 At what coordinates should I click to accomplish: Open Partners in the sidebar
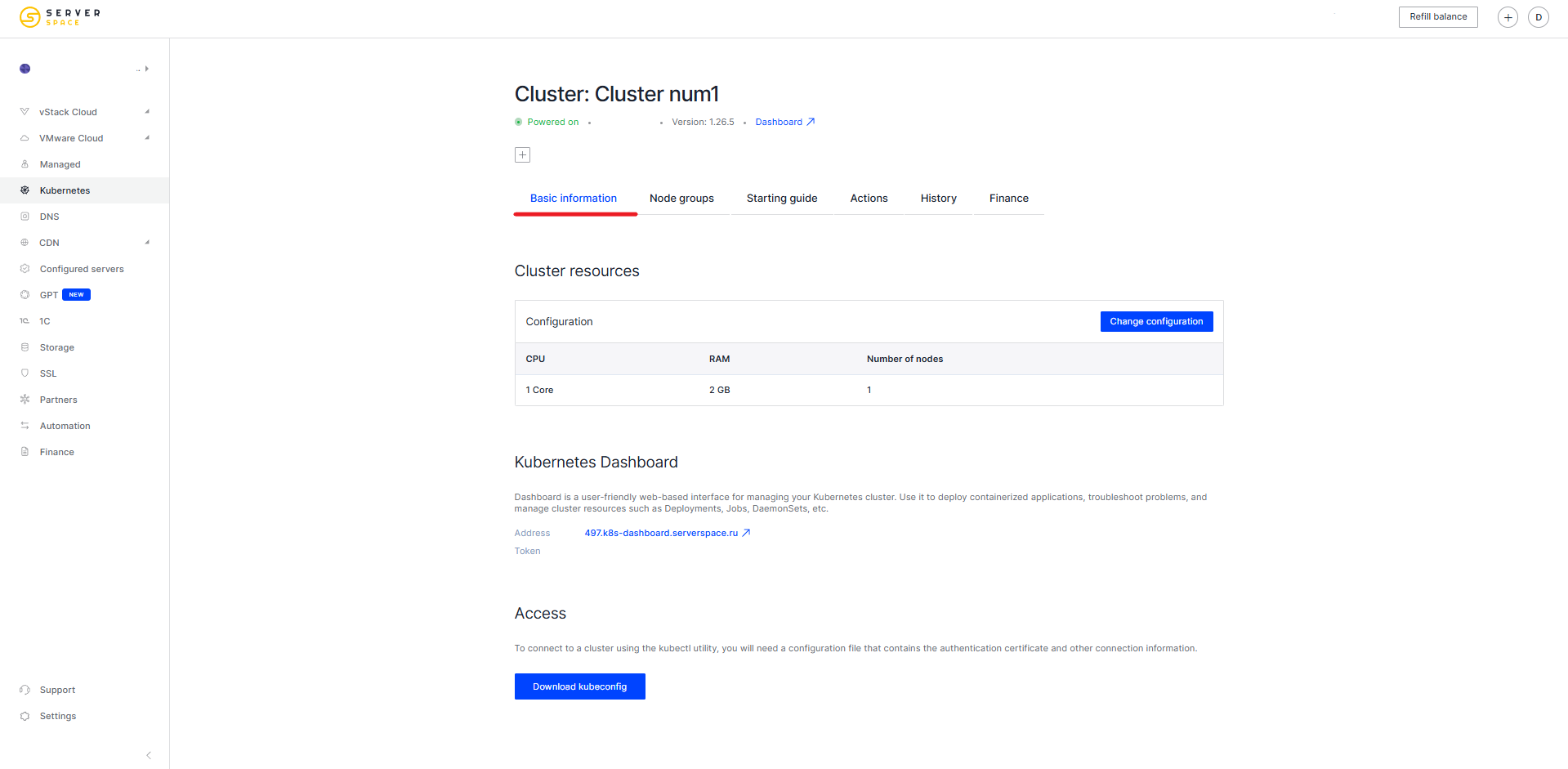pos(59,400)
